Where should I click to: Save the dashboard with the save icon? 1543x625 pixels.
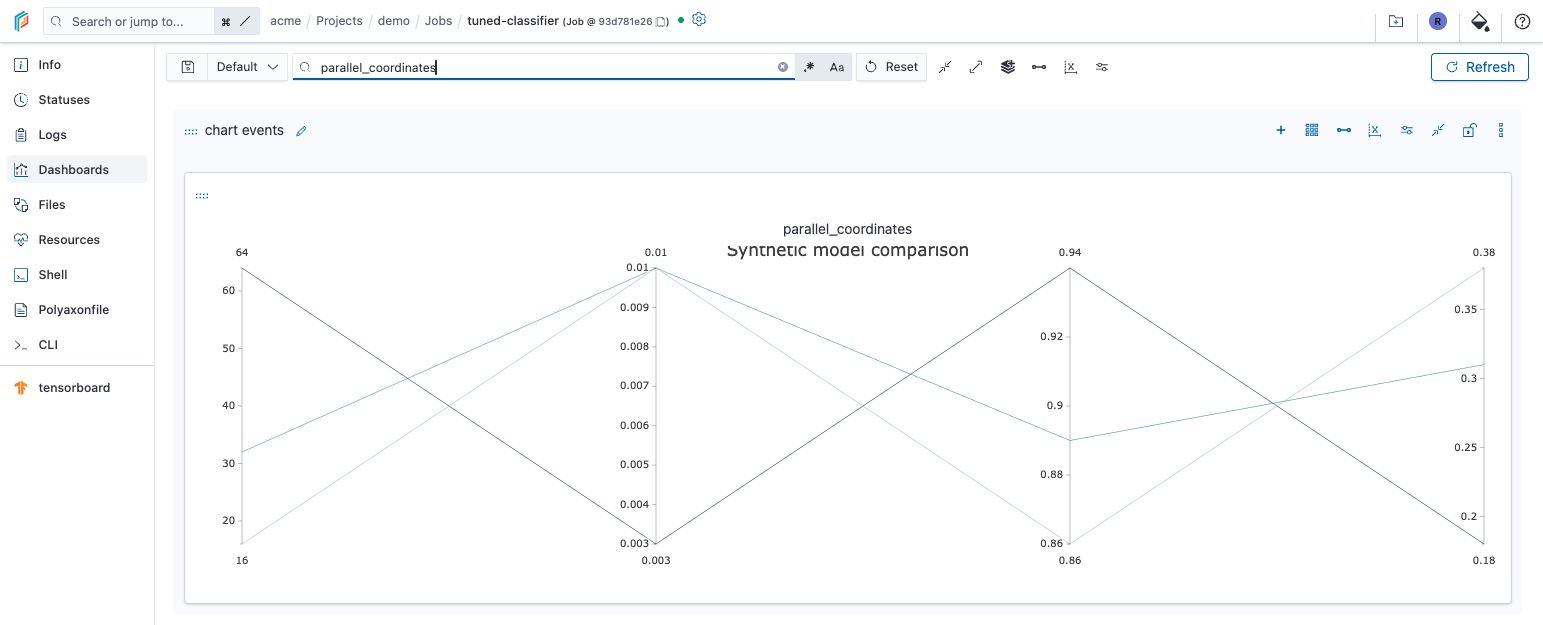[x=187, y=67]
